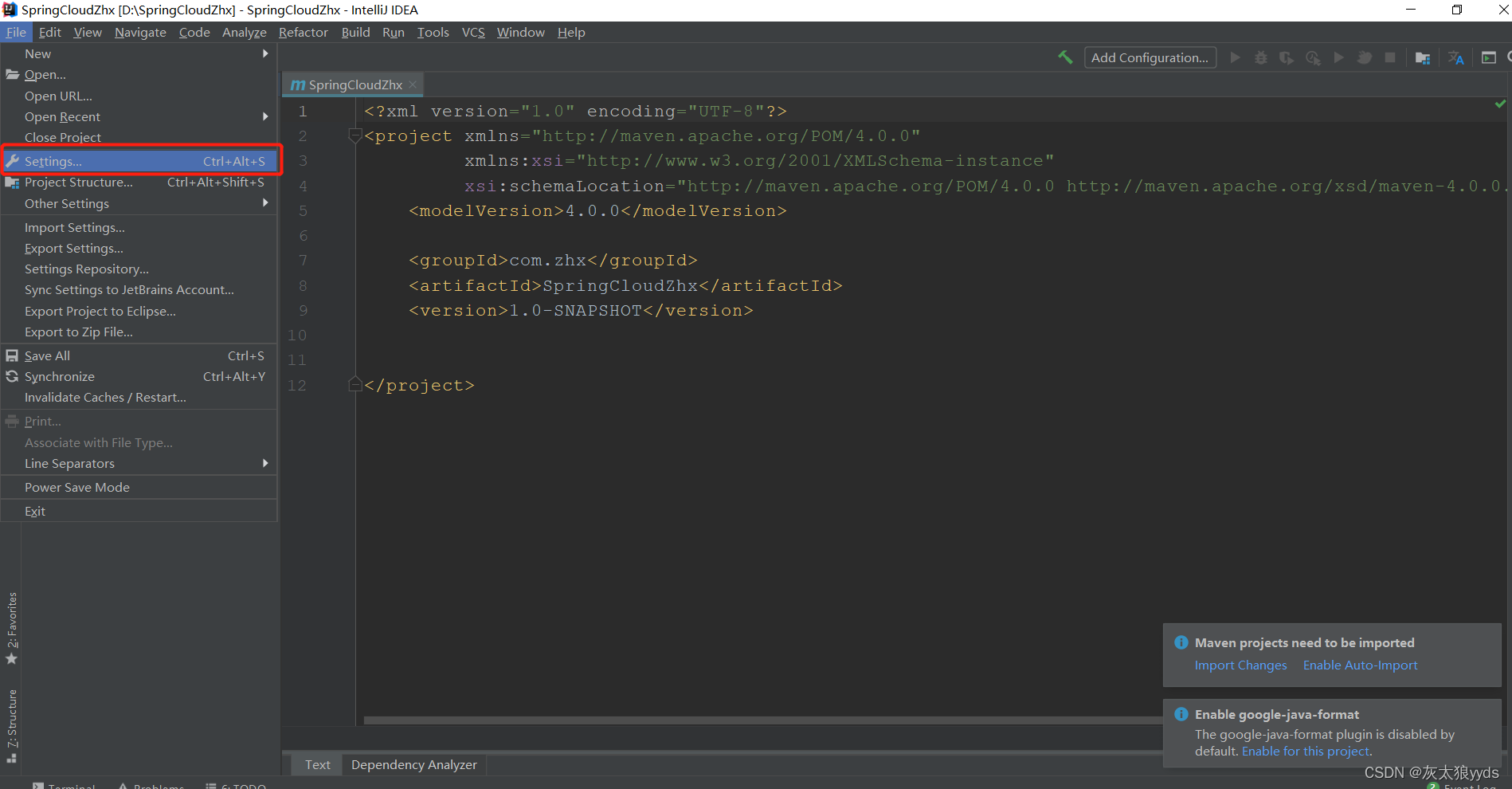Switch to Dependency Analyzer tab
The height and width of the screenshot is (789, 1512).
pyautogui.click(x=414, y=764)
